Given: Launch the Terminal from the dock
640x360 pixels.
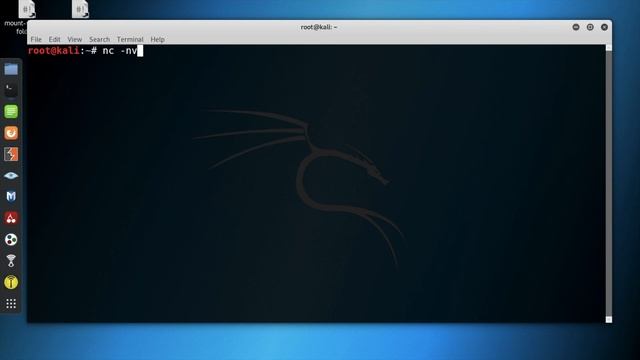Looking at the screenshot, I should click(x=11, y=90).
